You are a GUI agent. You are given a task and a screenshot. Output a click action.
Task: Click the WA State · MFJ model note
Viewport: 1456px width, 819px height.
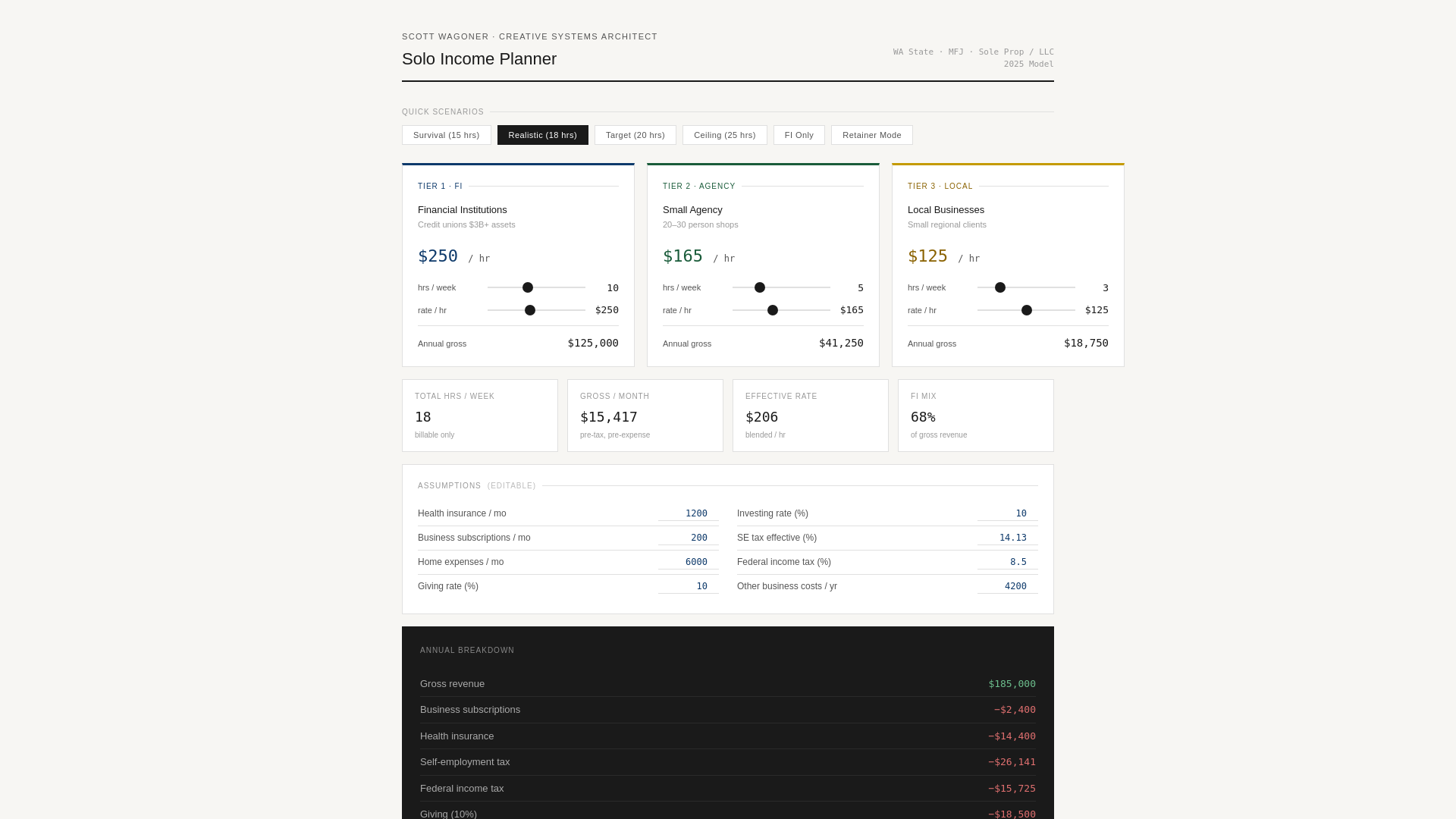click(x=974, y=58)
